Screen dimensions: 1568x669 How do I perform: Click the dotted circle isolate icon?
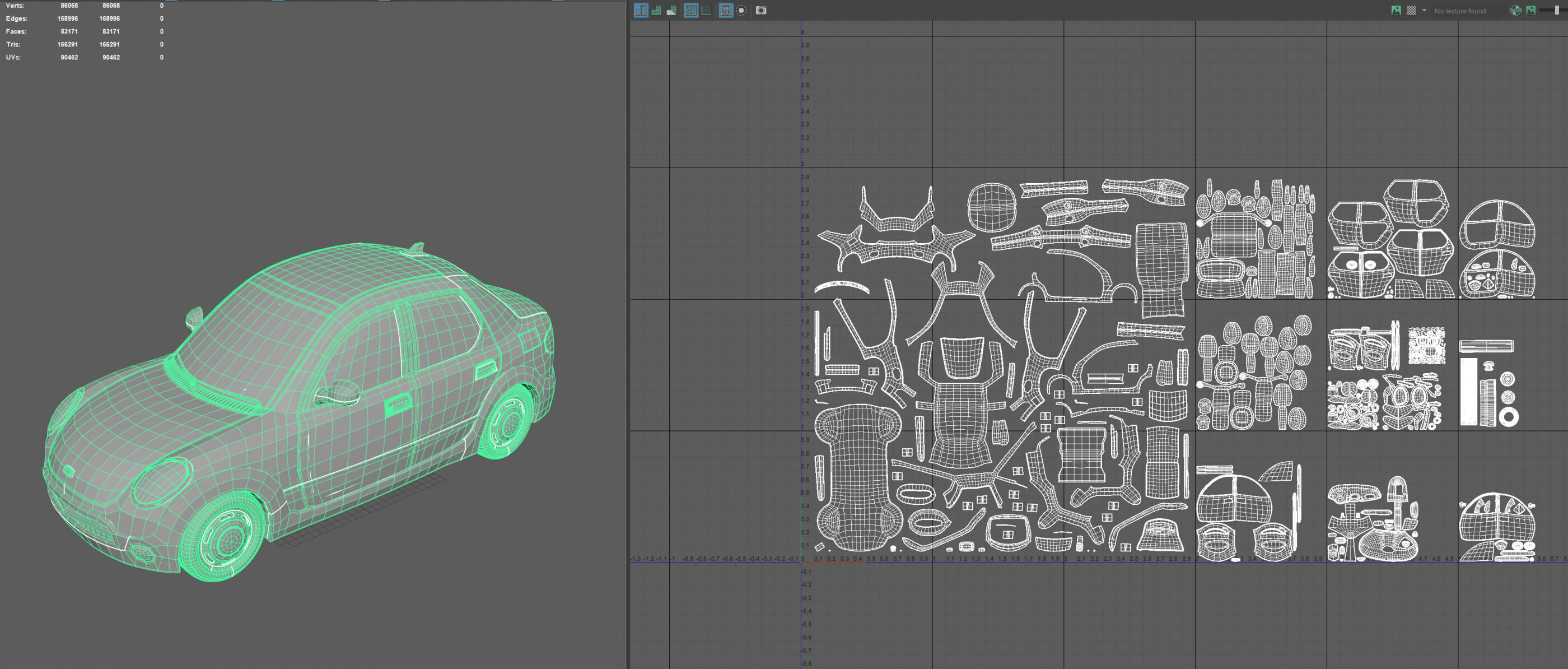pos(741,10)
